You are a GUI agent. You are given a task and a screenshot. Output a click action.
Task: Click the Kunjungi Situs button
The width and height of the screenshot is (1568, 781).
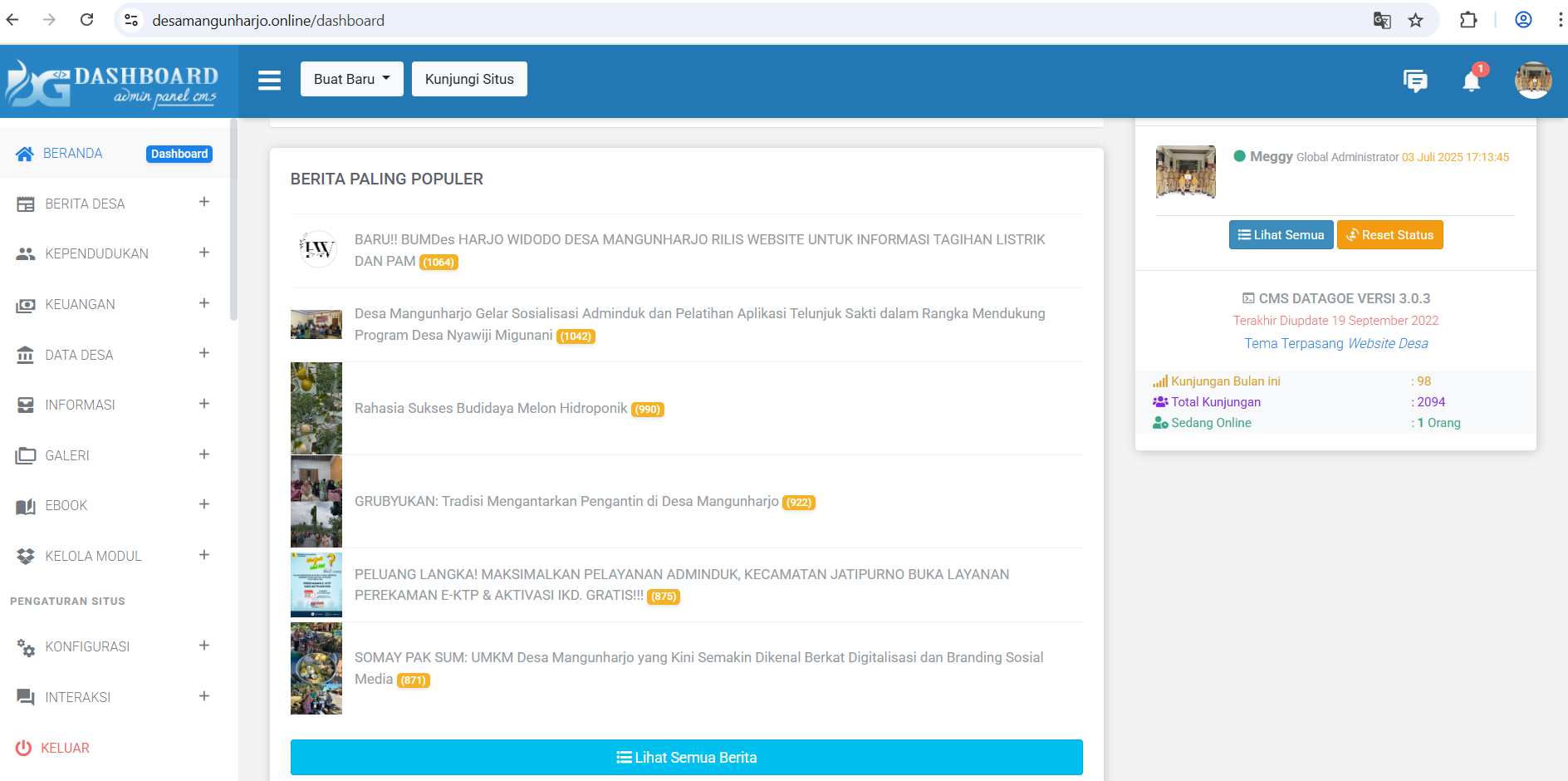[x=469, y=79]
